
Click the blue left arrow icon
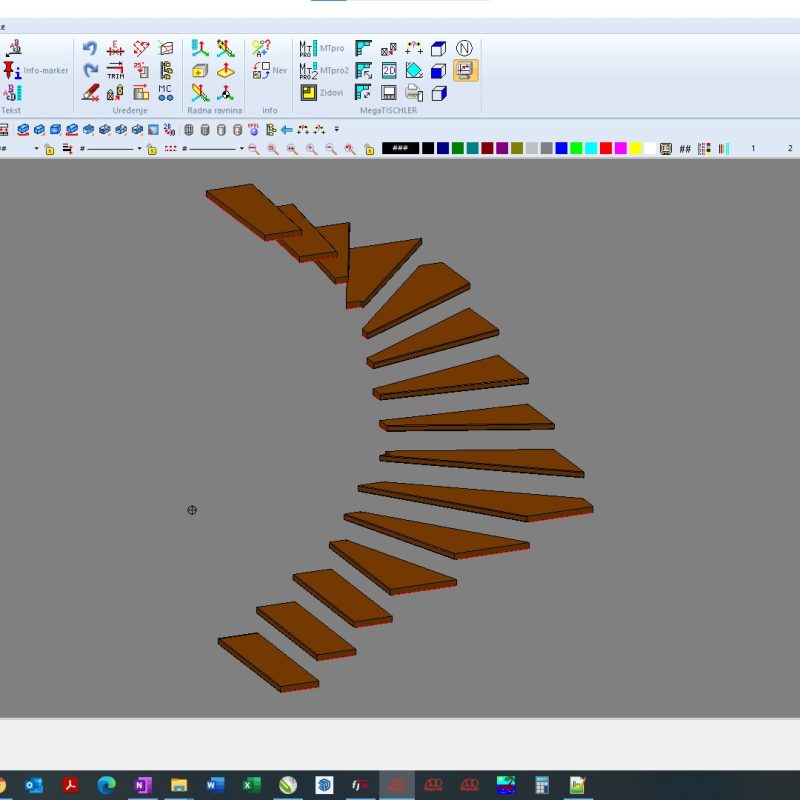[286, 129]
